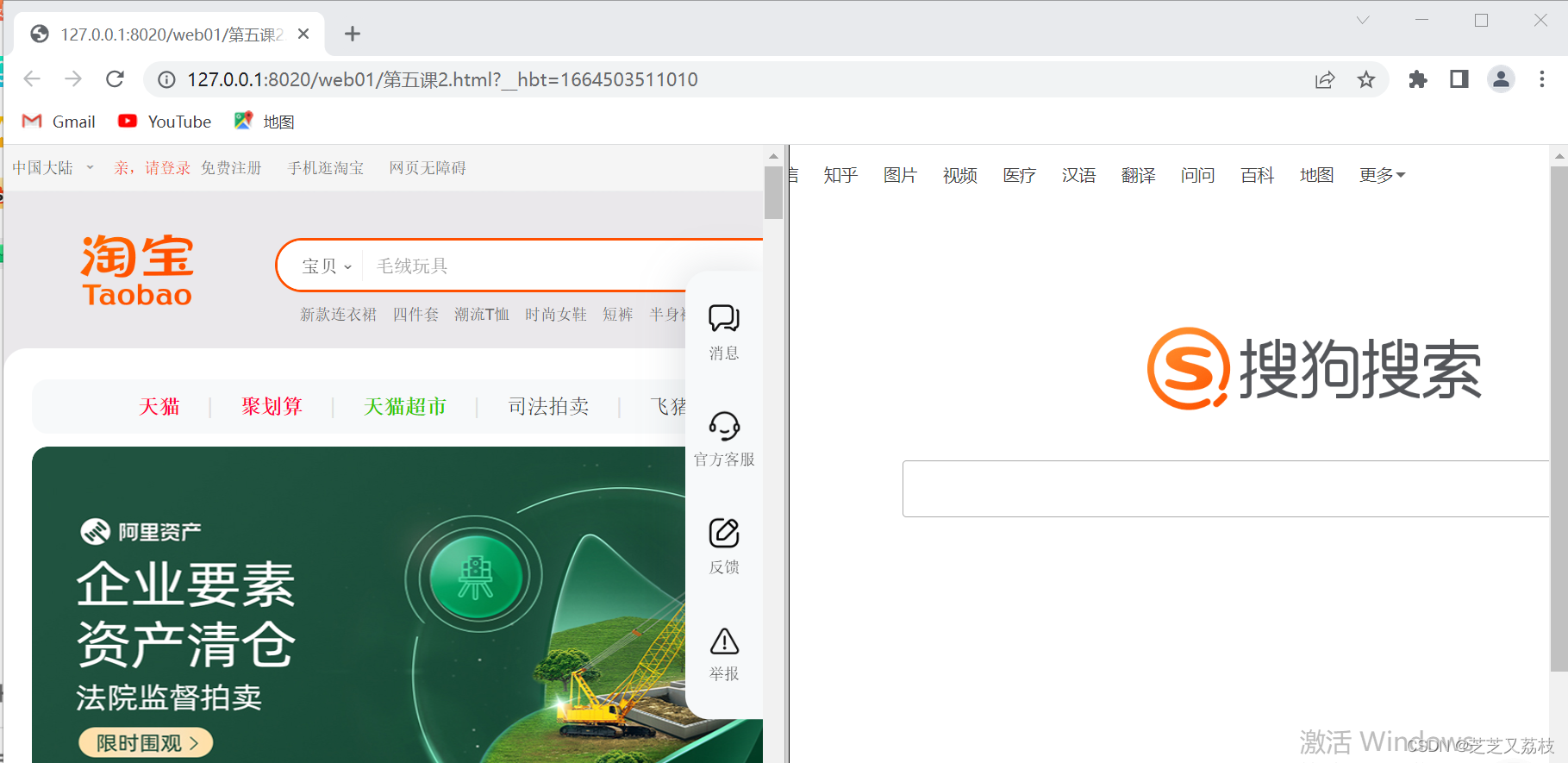Screen dimensions: 1568x763
Task: Open 知乎 in Sogou nav
Action: click(x=840, y=175)
